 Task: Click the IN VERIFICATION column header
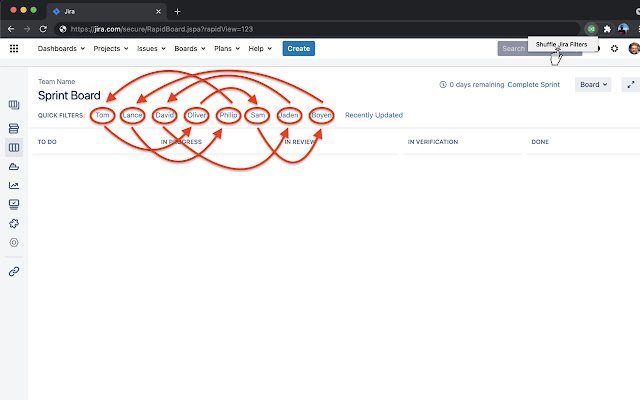point(433,142)
